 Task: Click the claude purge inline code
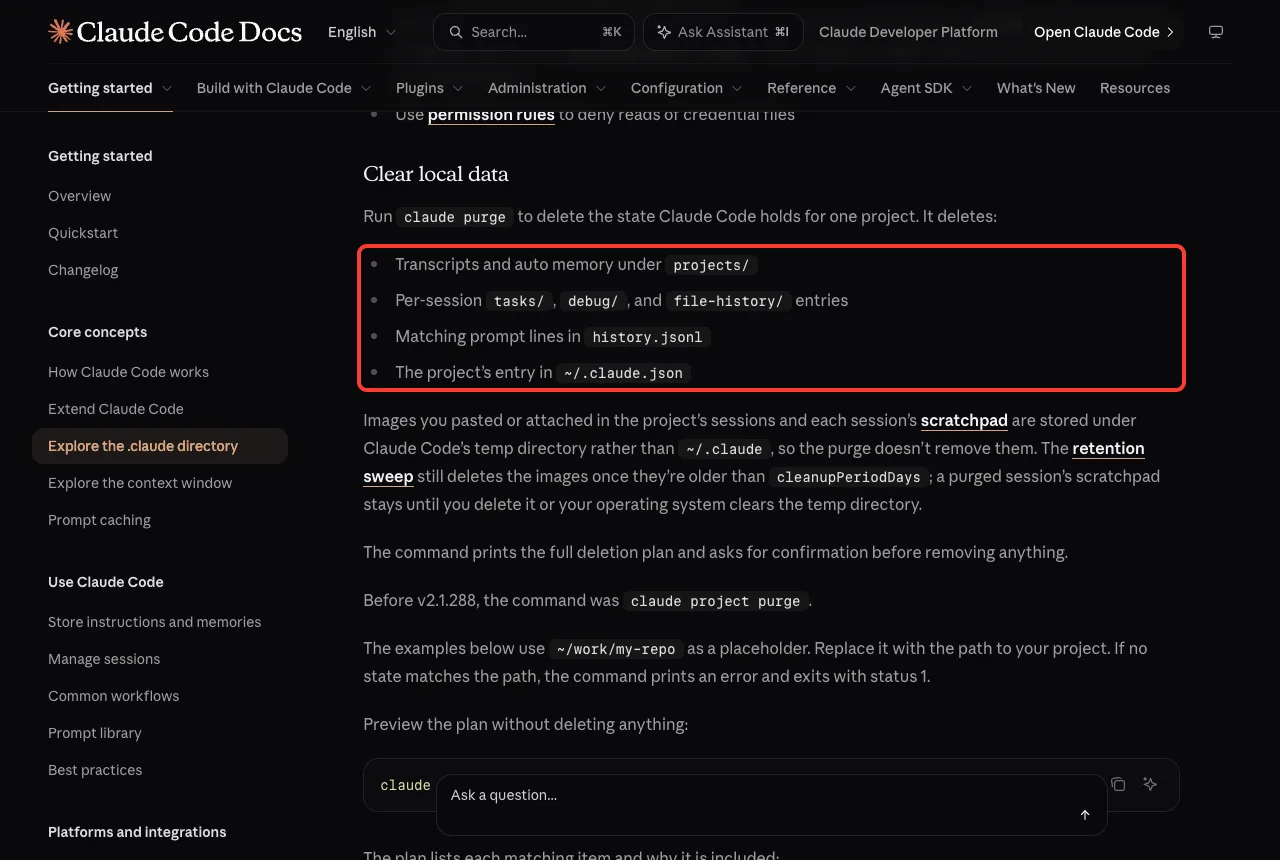pos(455,217)
